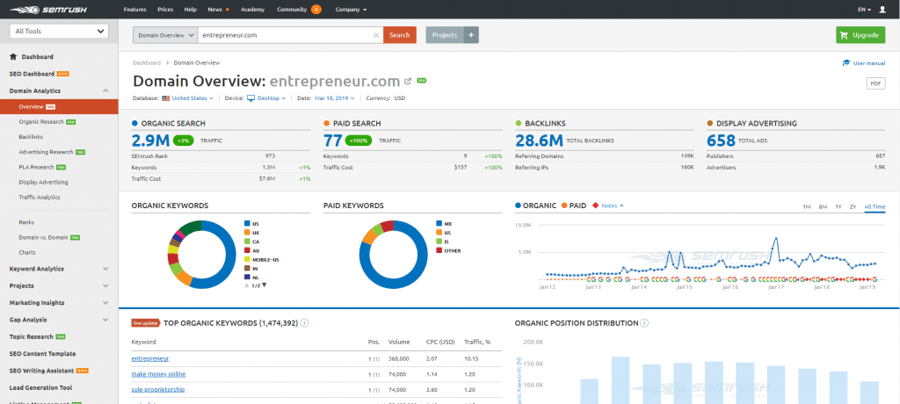Open the make money online keyword link
The image size is (900, 404).
tap(158, 374)
